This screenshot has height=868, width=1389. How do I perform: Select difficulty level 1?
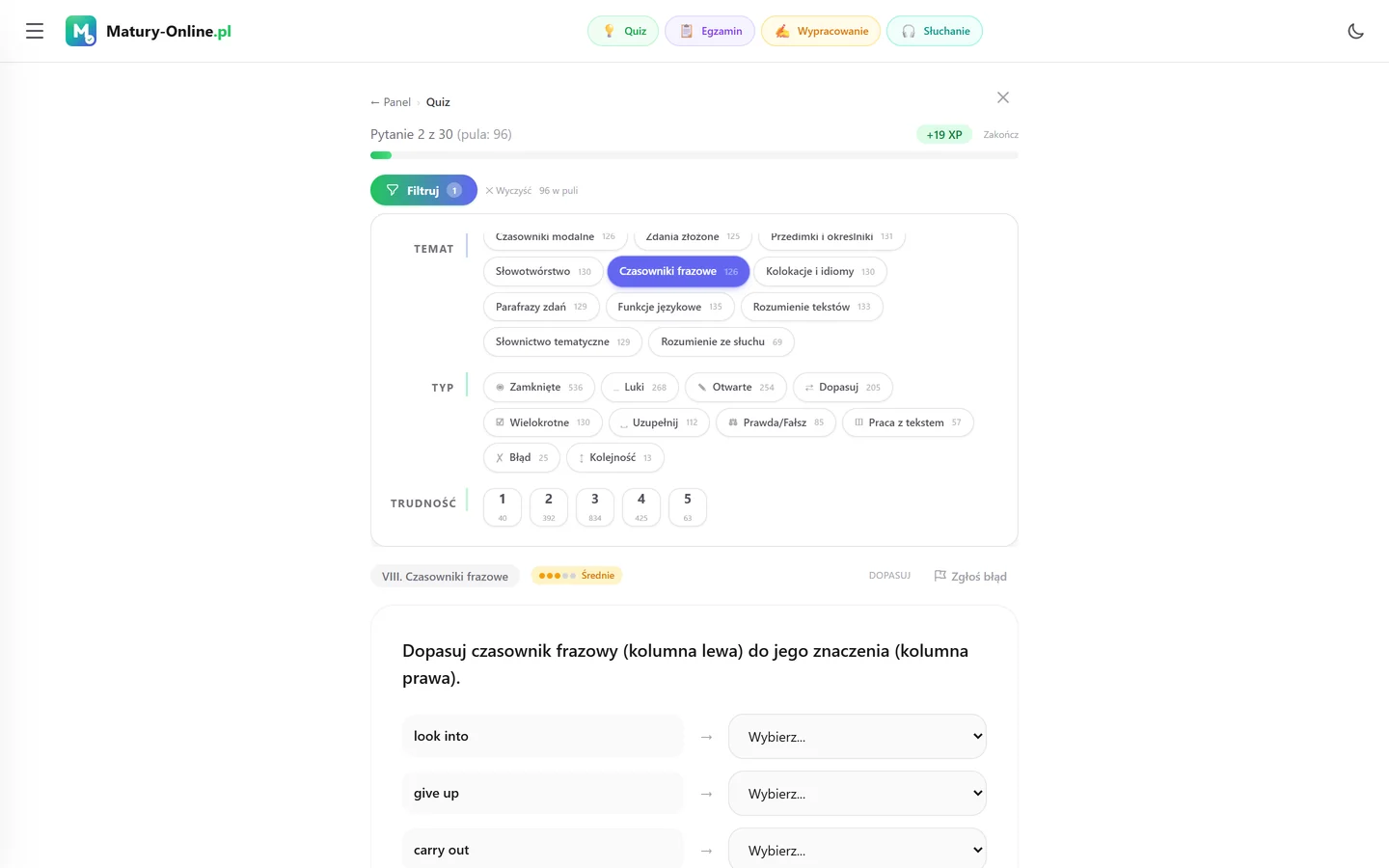point(503,507)
